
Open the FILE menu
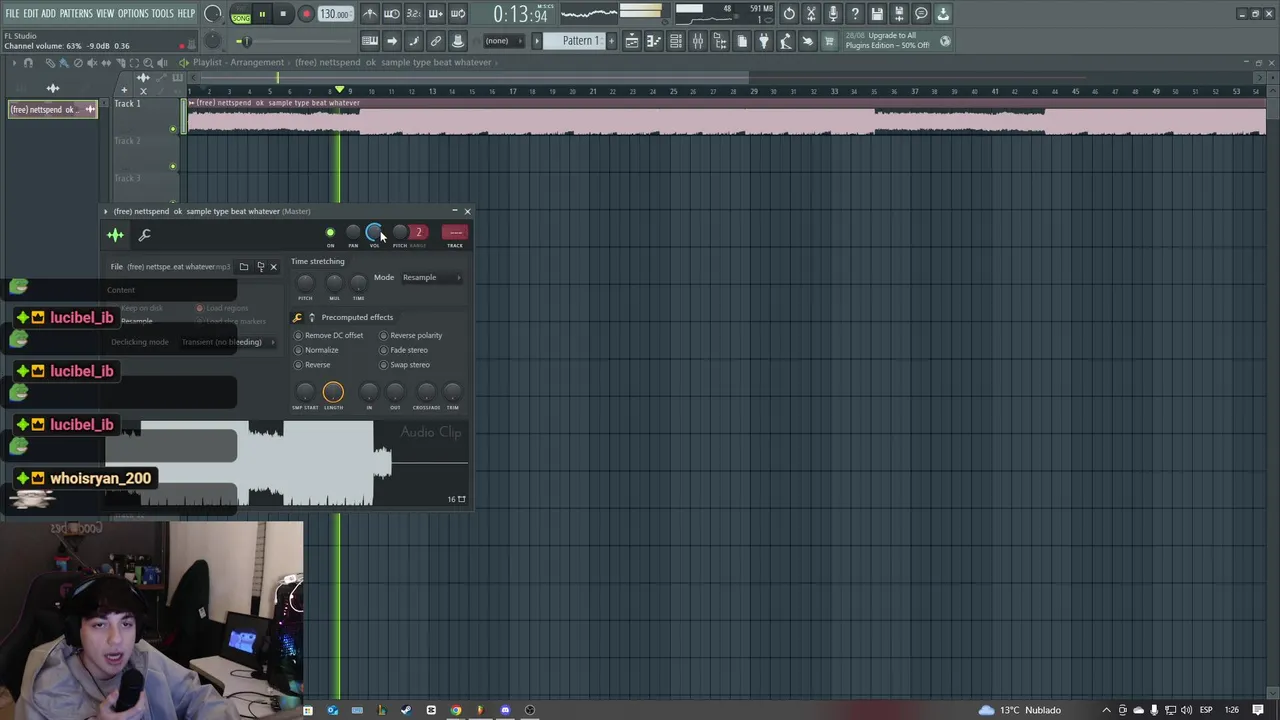coord(12,14)
